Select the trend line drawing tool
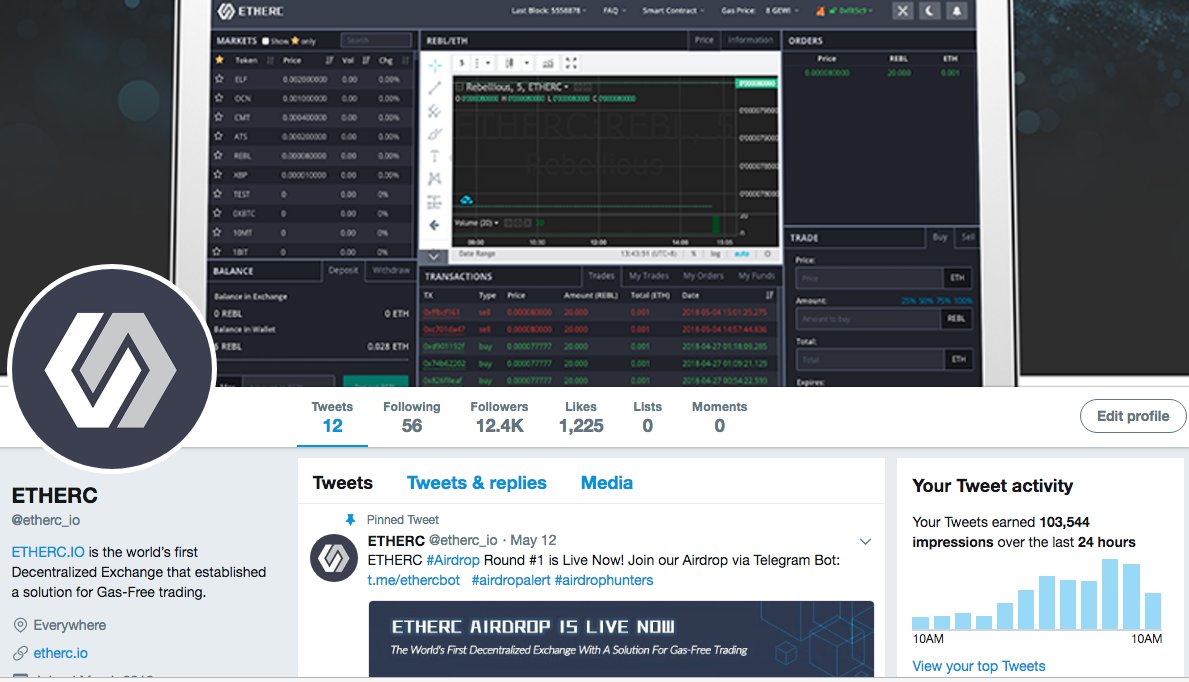The width and height of the screenshot is (1189, 682). tap(435, 88)
